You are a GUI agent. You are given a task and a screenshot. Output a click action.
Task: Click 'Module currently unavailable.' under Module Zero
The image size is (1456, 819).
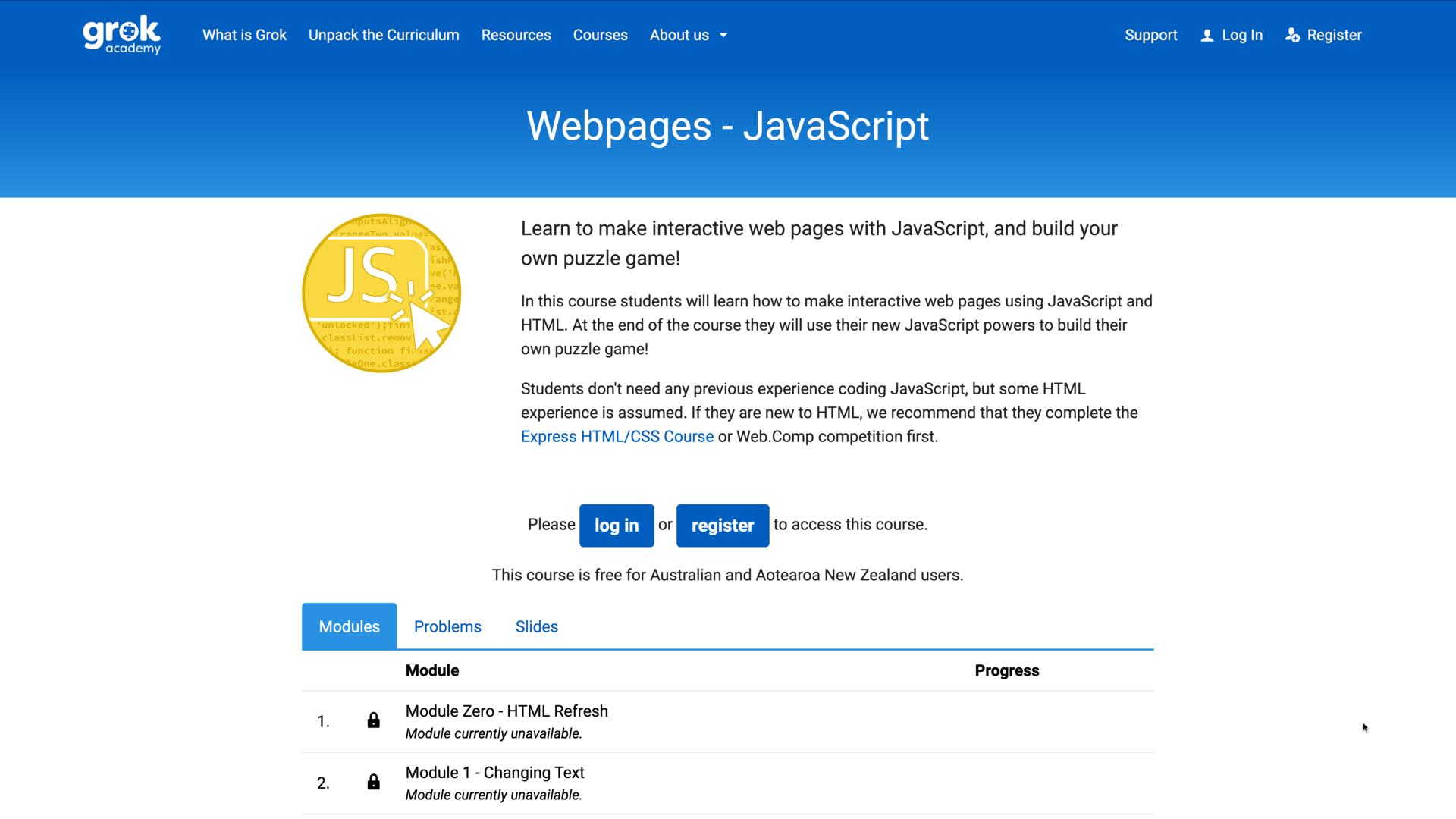coord(494,733)
